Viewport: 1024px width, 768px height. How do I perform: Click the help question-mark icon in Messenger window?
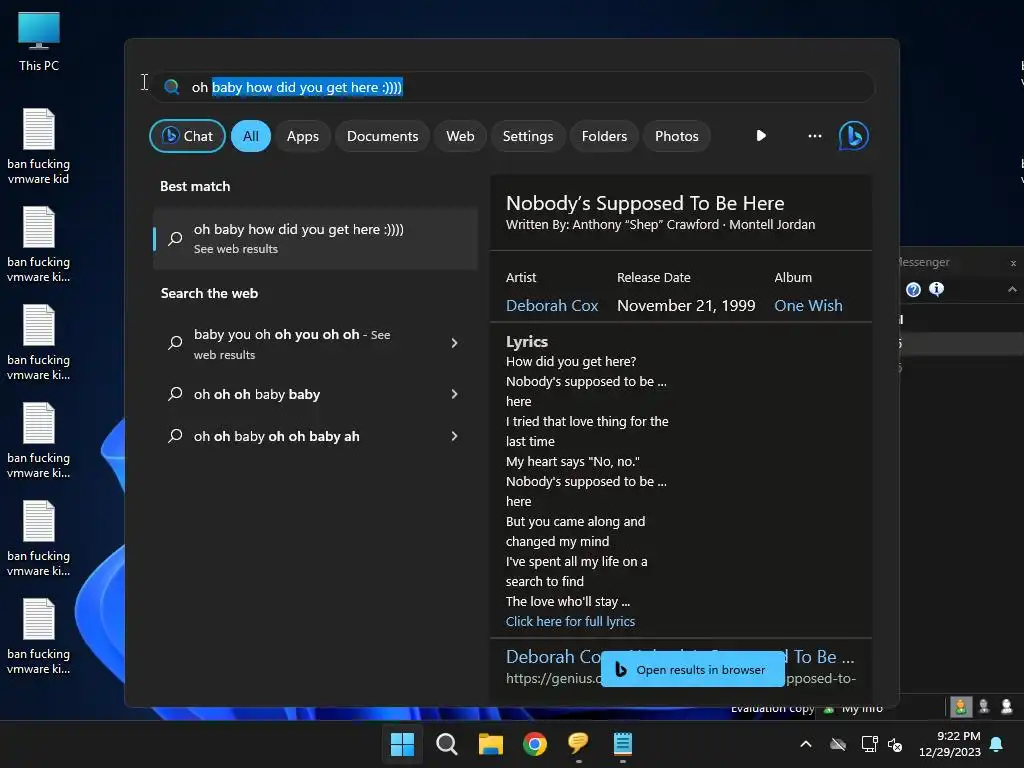pos(913,289)
